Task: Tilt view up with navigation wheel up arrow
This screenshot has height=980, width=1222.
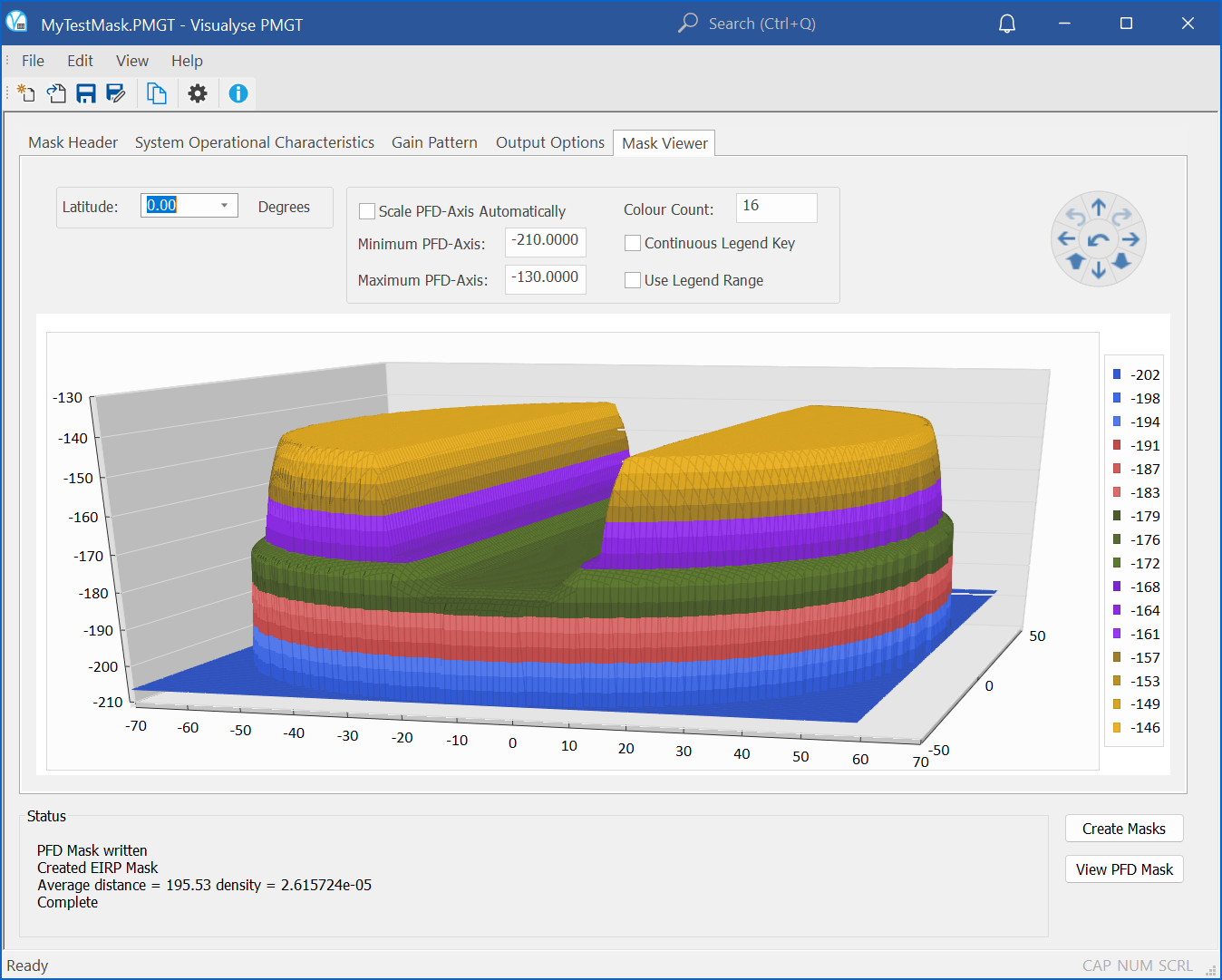Action: point(1099,208)
